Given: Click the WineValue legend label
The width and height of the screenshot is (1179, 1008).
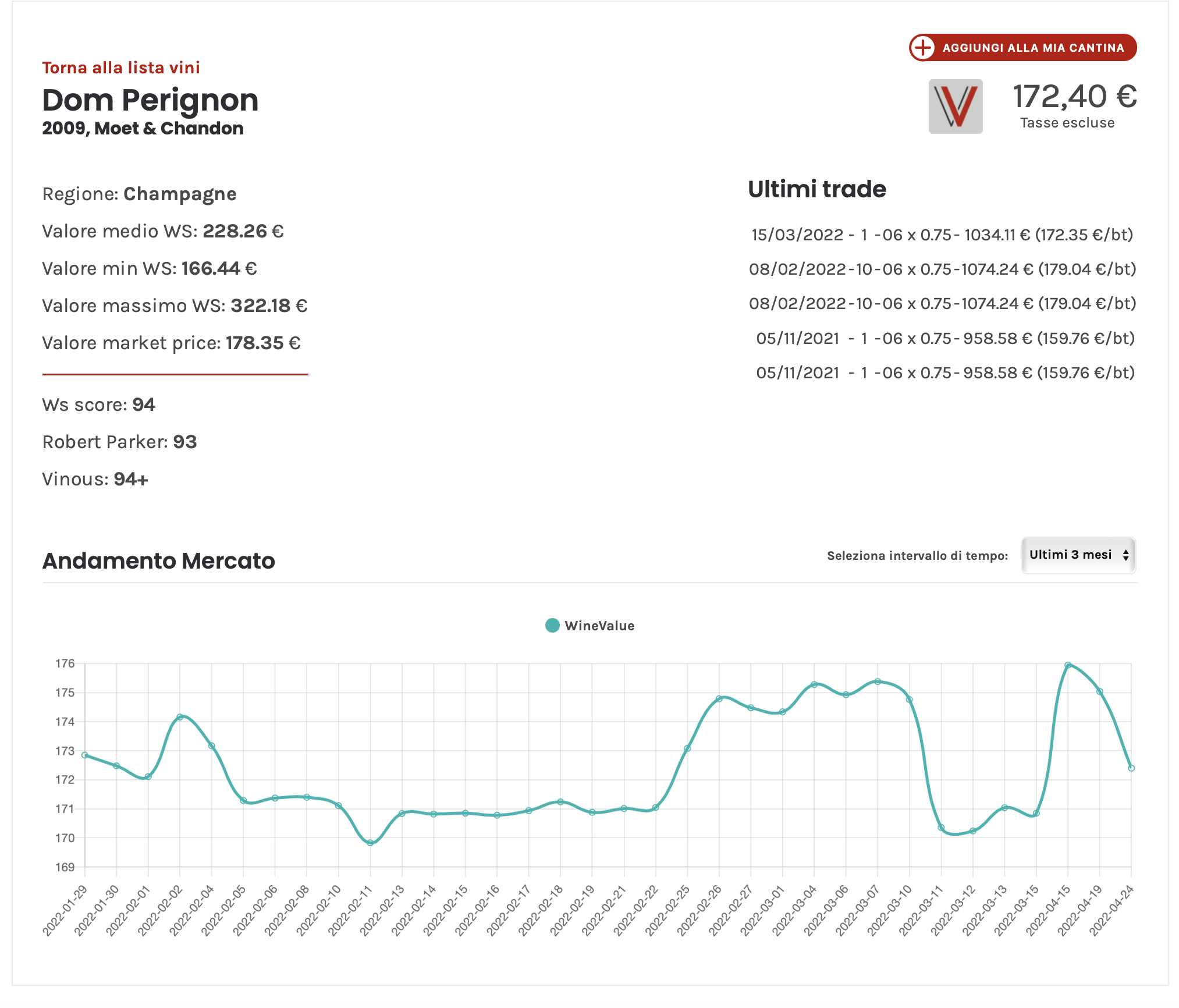Looking at the screenshot, I should click(x=599, y=626).
